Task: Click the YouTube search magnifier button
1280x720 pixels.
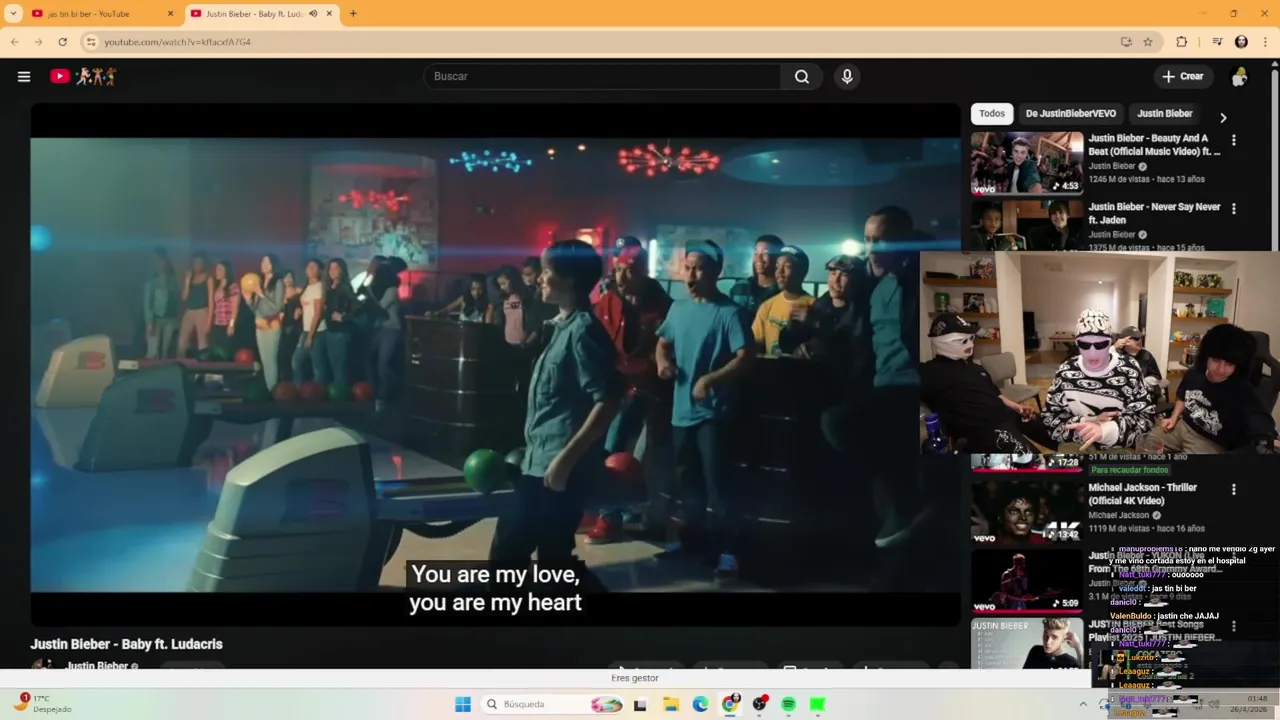Action: tap(802, 77)
